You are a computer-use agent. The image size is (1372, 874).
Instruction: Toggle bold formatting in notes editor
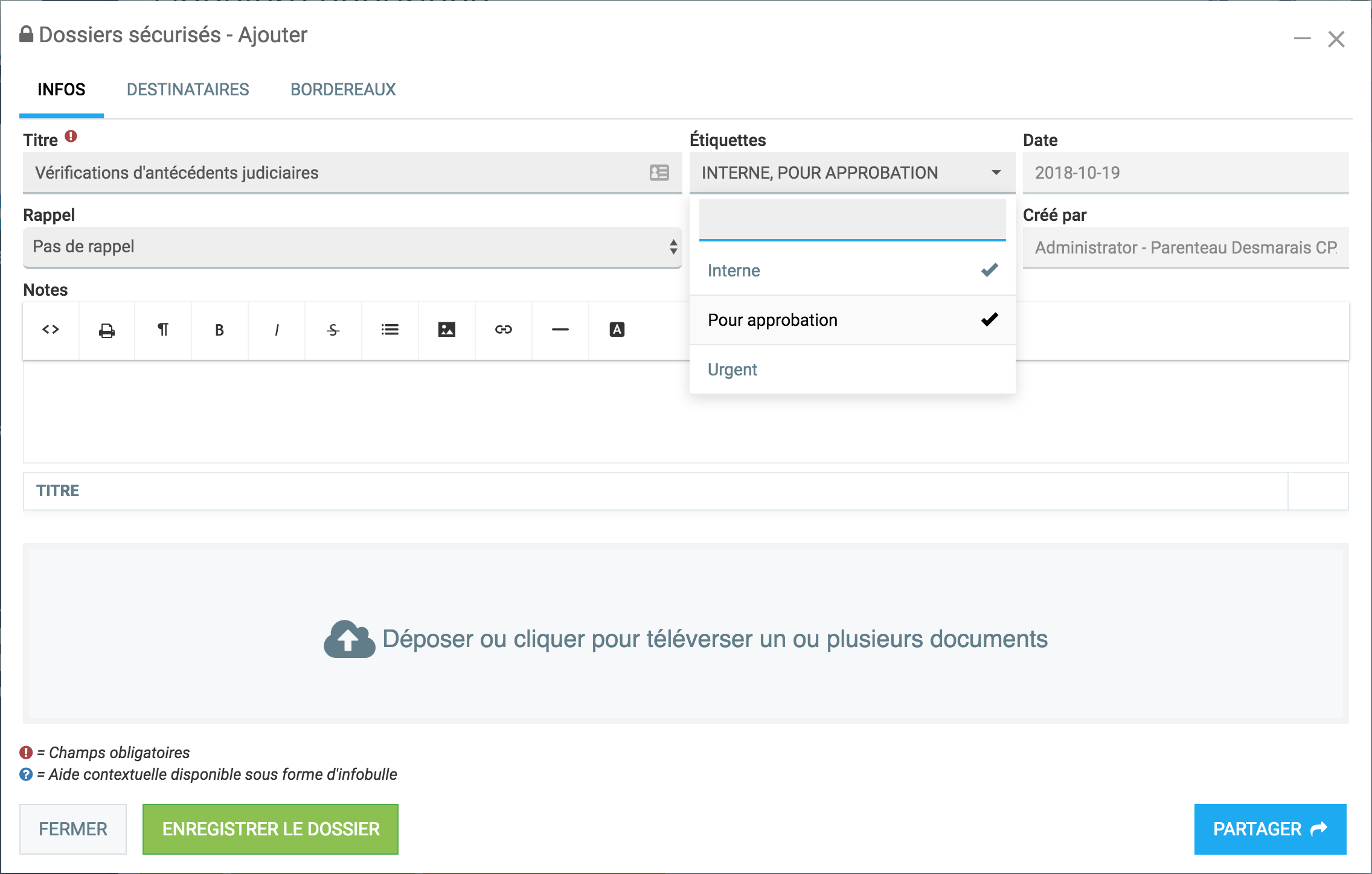click(219, 330)
